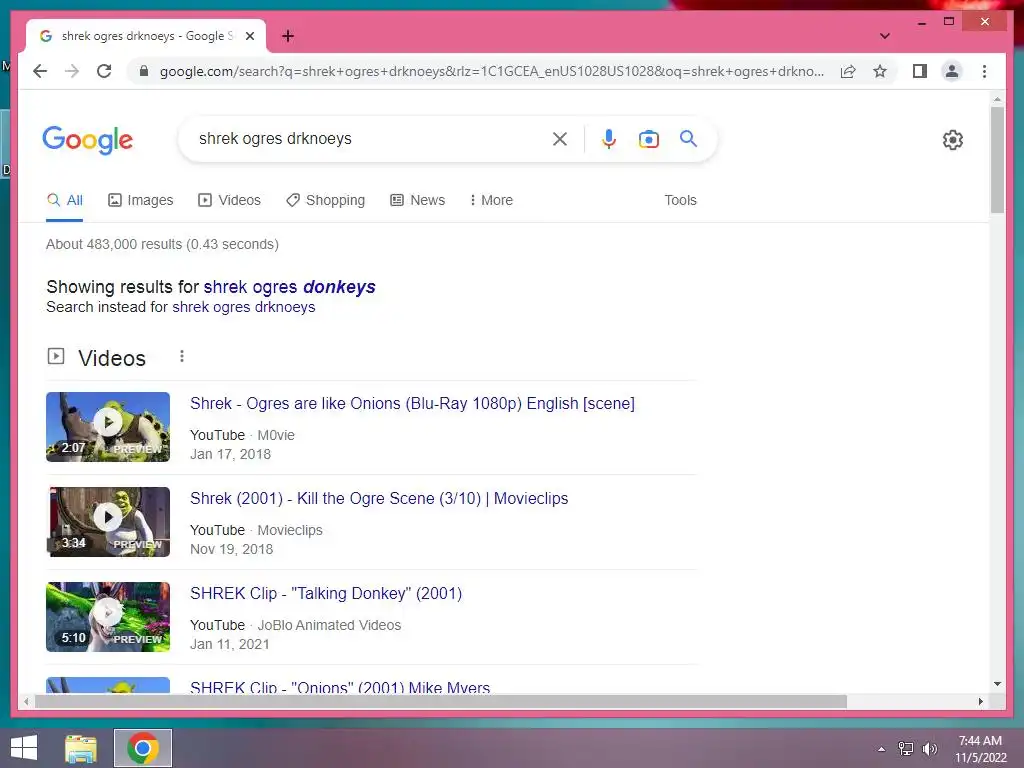
Task: Search by image with camera icon
Action: pyautogui.click(x=648, y=138)
